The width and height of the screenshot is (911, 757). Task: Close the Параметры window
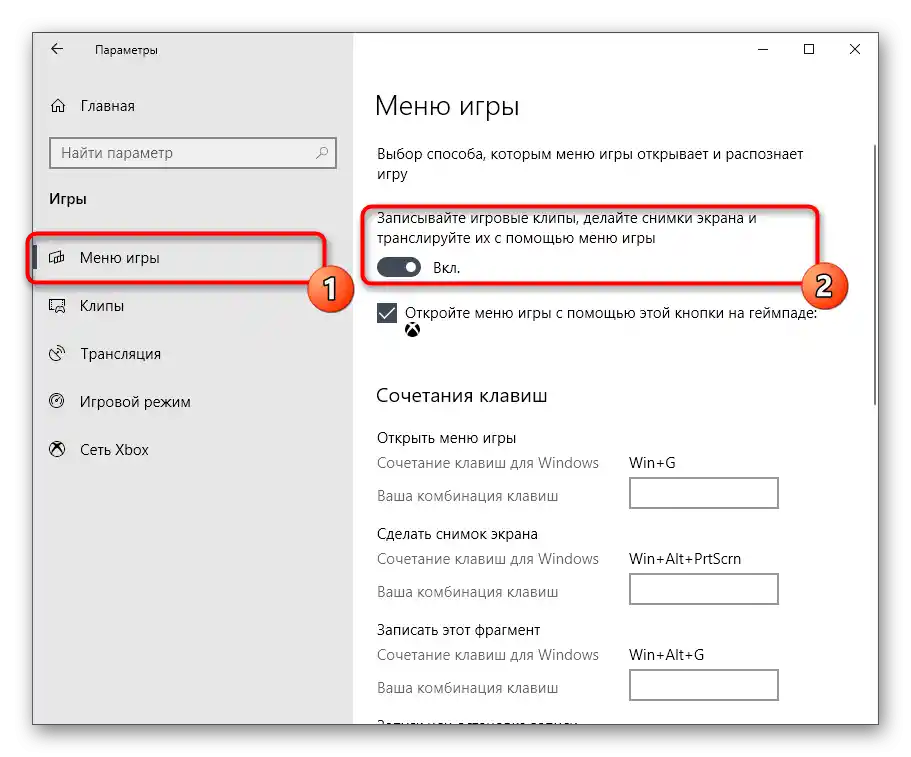point(855,49)
